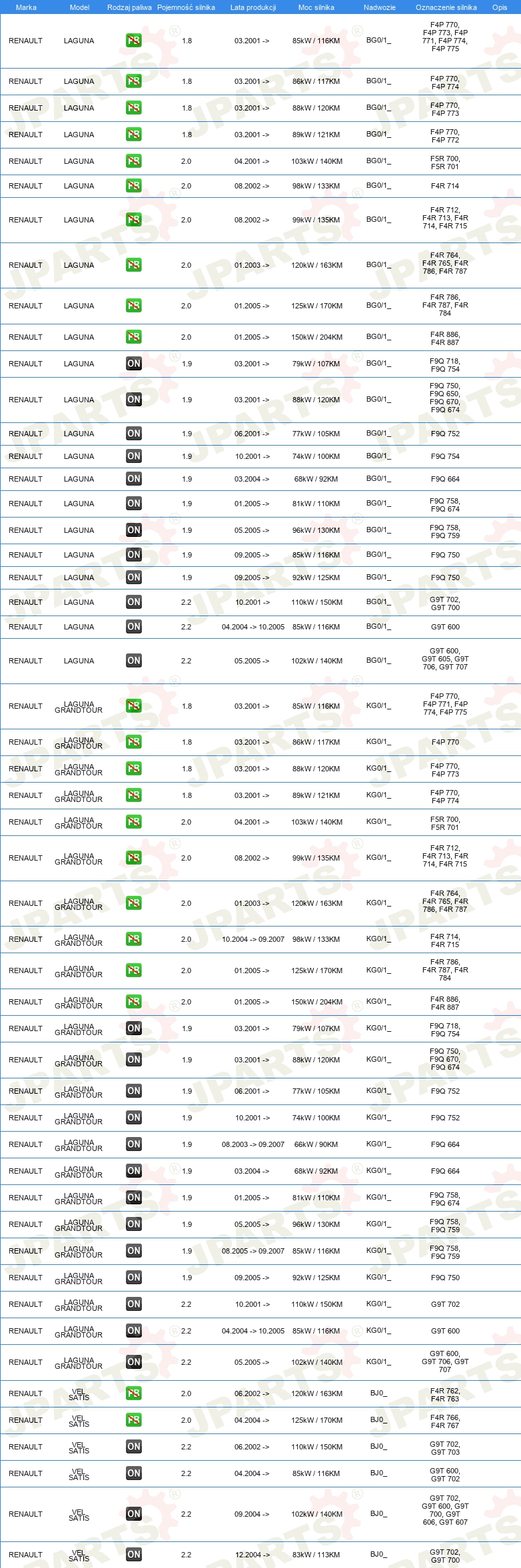Click the '66kW / 90KM' power cell
This screenshot has width=521, height=1568.
coord(316,1144)
